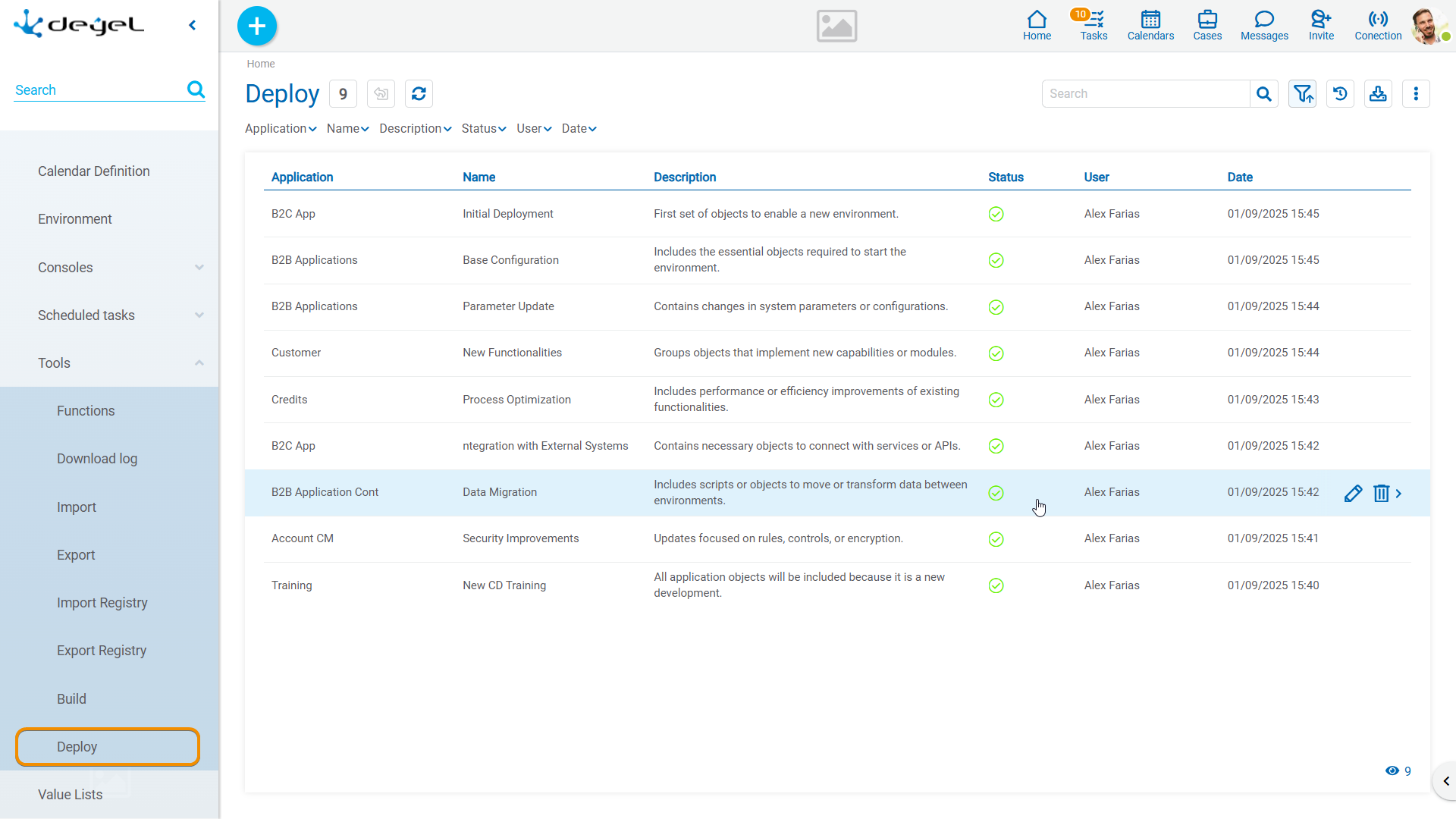Click the blue plus create button
1456x819 pixels.
click(x=257, y=26)
